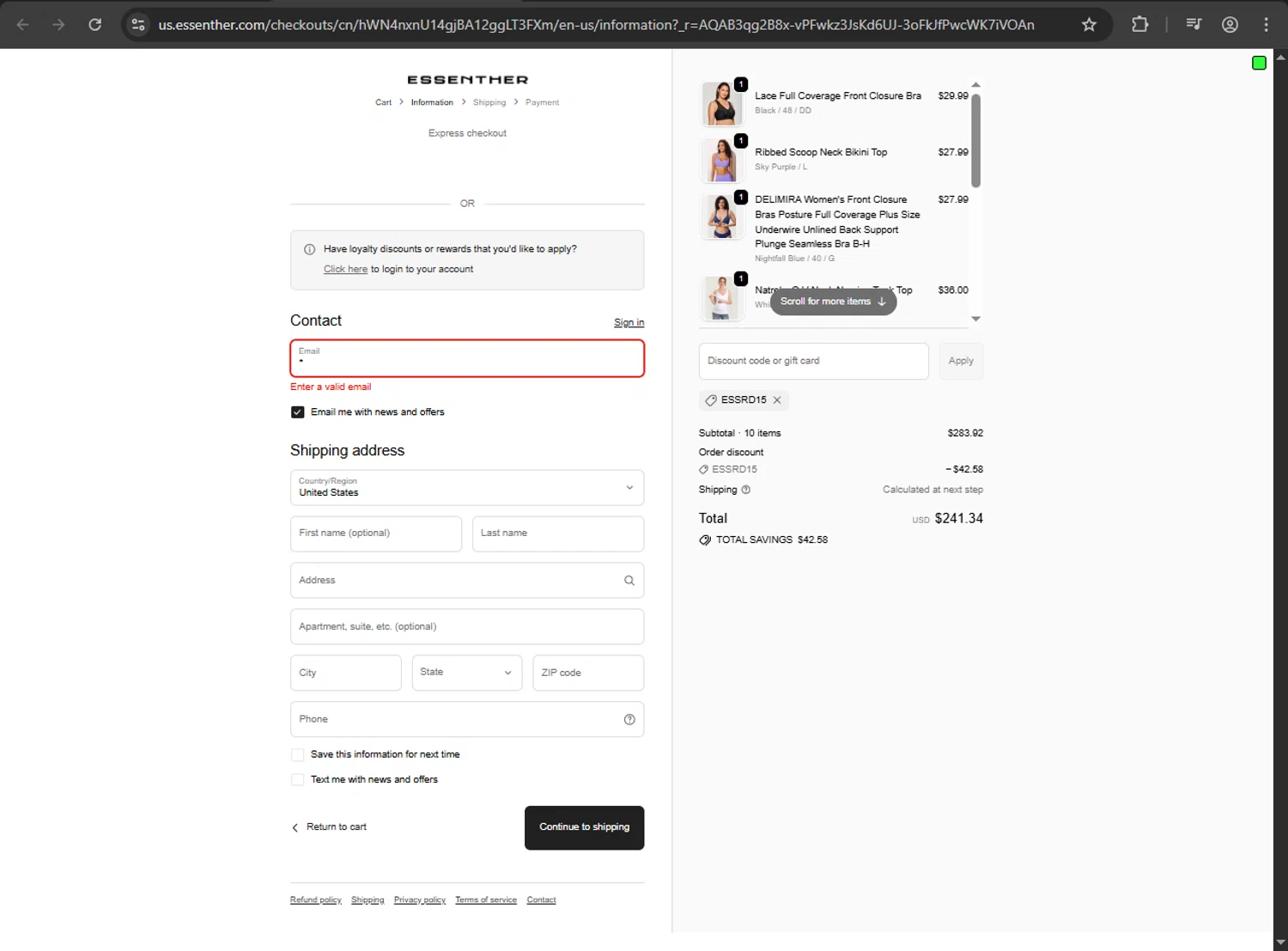Click the ZIP code field
1288x951 pixels.
click(x=588, y=674)
